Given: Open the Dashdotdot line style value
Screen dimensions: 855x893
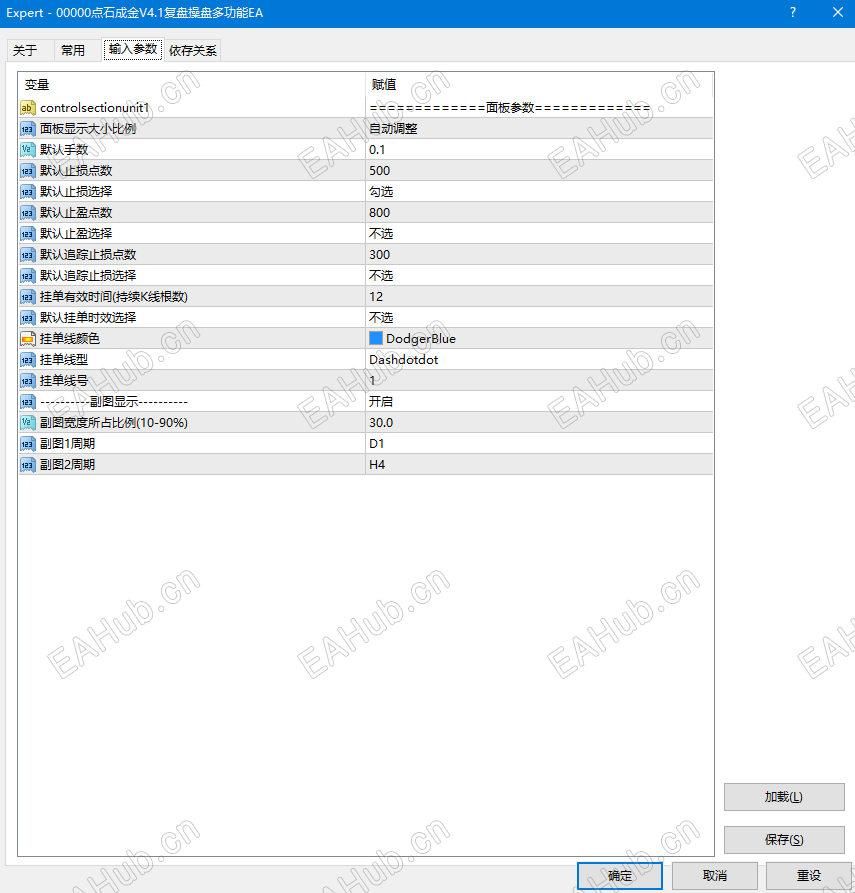Looking at the screenshot, I should click(x=539, y=360).
